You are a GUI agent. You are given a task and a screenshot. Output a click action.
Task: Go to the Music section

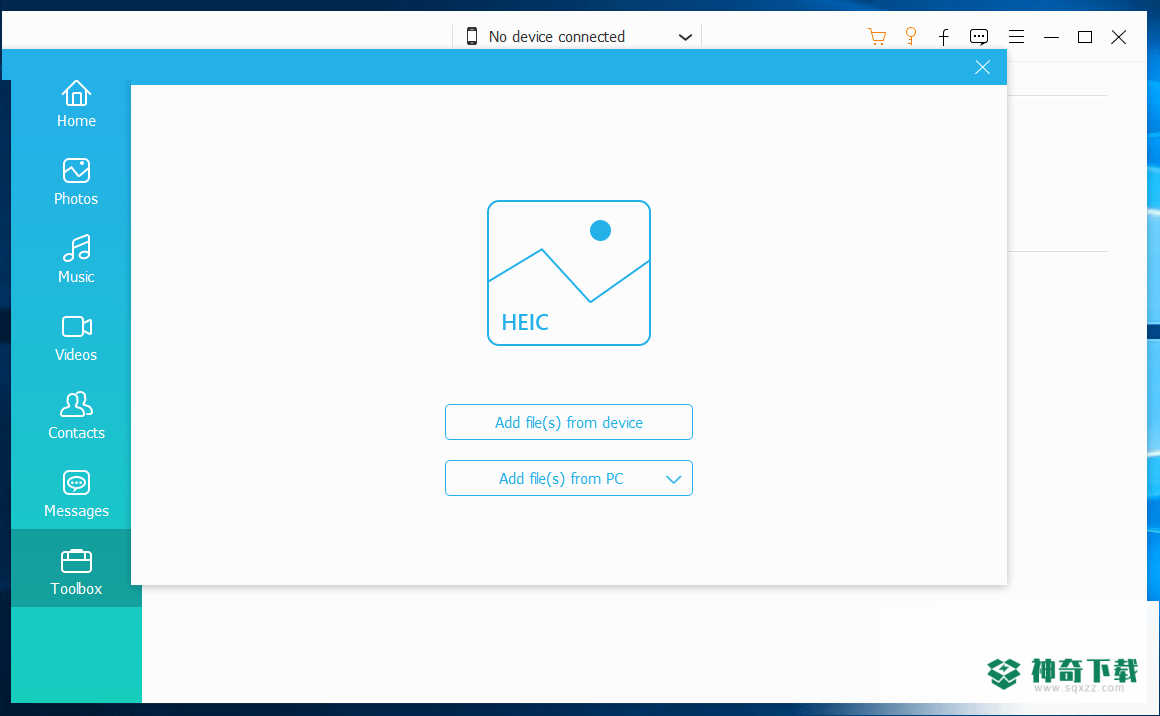tap(76, 260)
